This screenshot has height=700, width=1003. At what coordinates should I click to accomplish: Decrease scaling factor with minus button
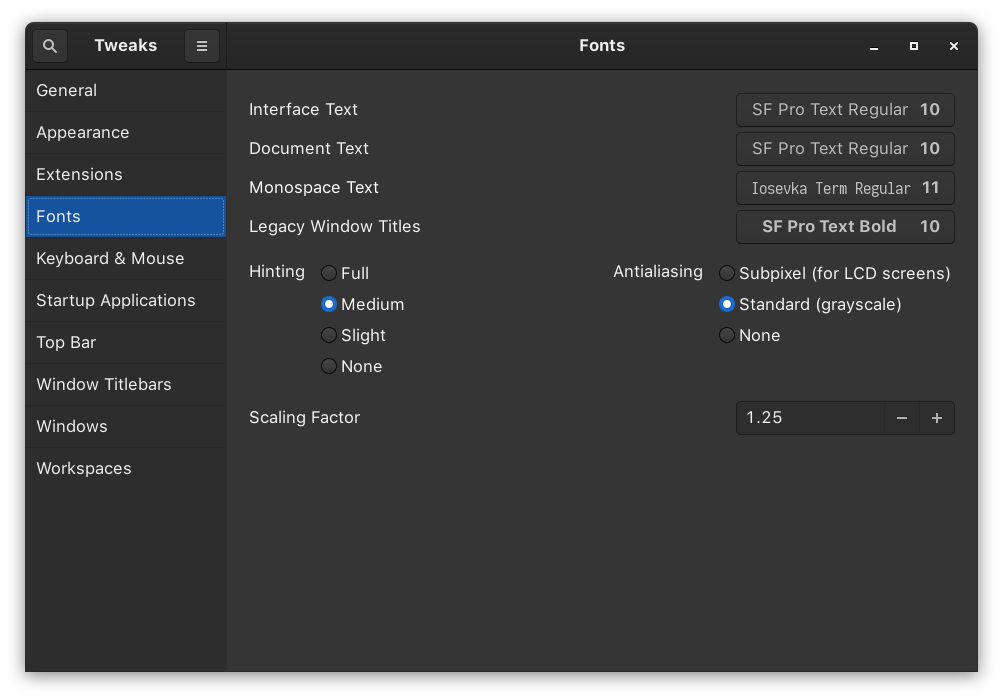click(902, 418)
